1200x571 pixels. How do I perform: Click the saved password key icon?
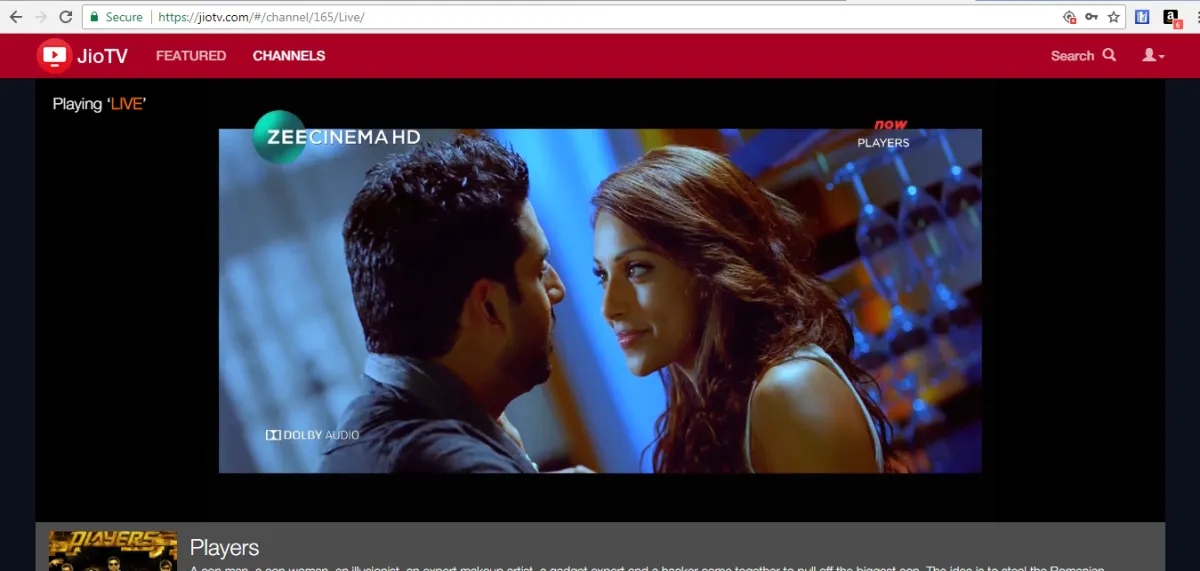(x=1091, y=17)
